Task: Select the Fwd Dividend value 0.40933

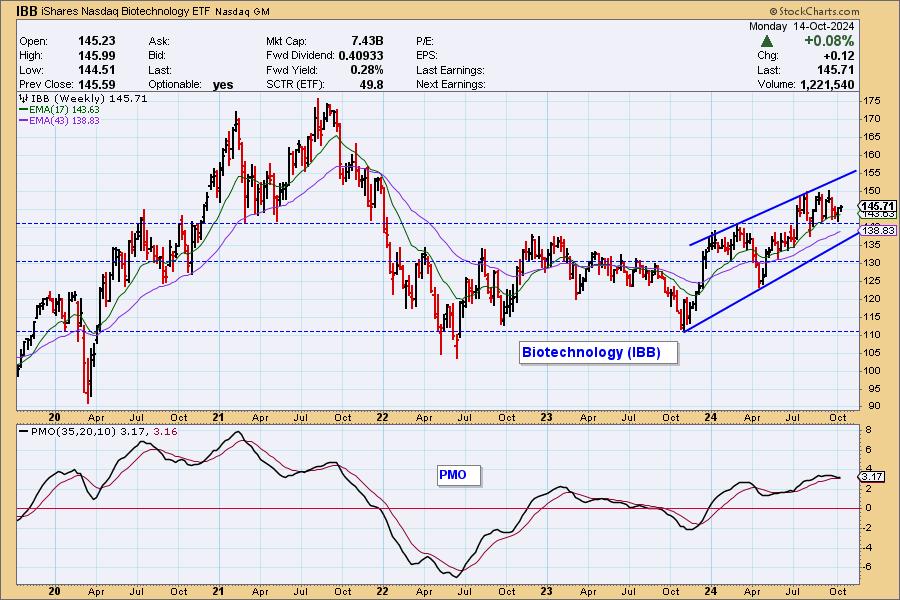Action: tap(361, 56)
